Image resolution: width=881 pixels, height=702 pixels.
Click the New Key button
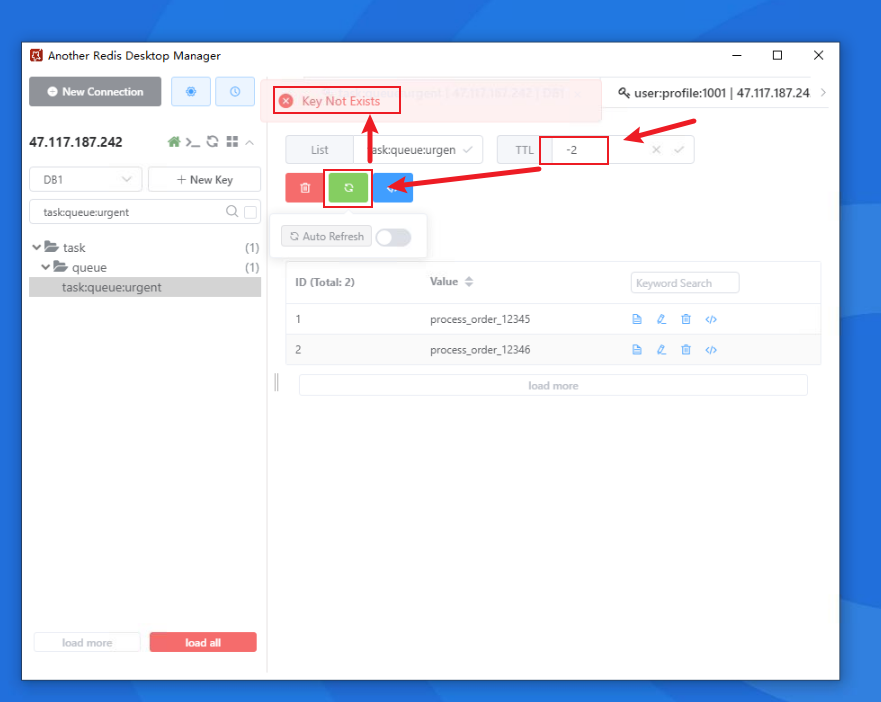click(205, 180)
